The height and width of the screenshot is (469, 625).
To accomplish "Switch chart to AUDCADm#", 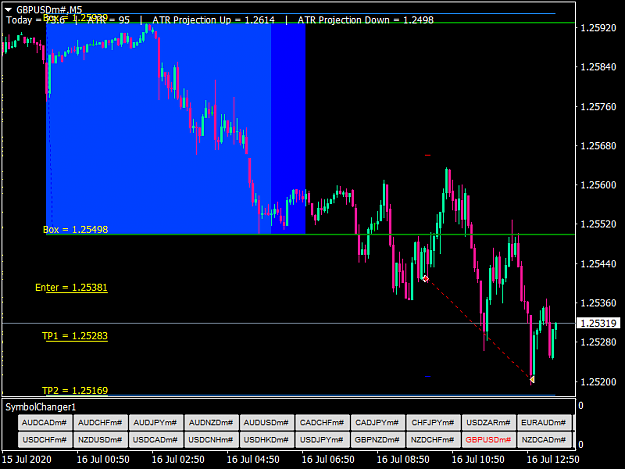I will [45, 422].
